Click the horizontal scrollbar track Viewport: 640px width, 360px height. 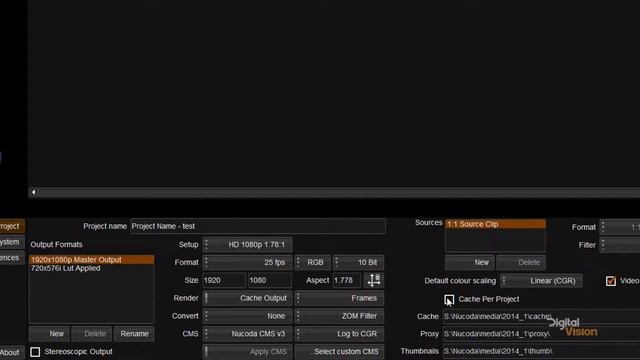pyautogui.click(x=339, y=192)
